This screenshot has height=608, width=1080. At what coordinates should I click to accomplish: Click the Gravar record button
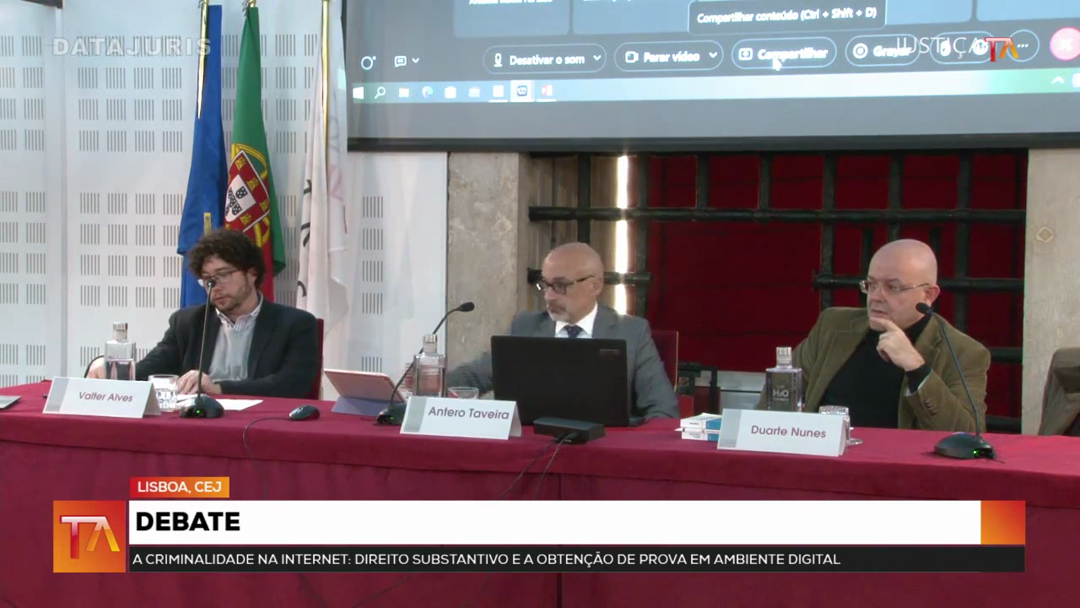[x=881, y=51]
